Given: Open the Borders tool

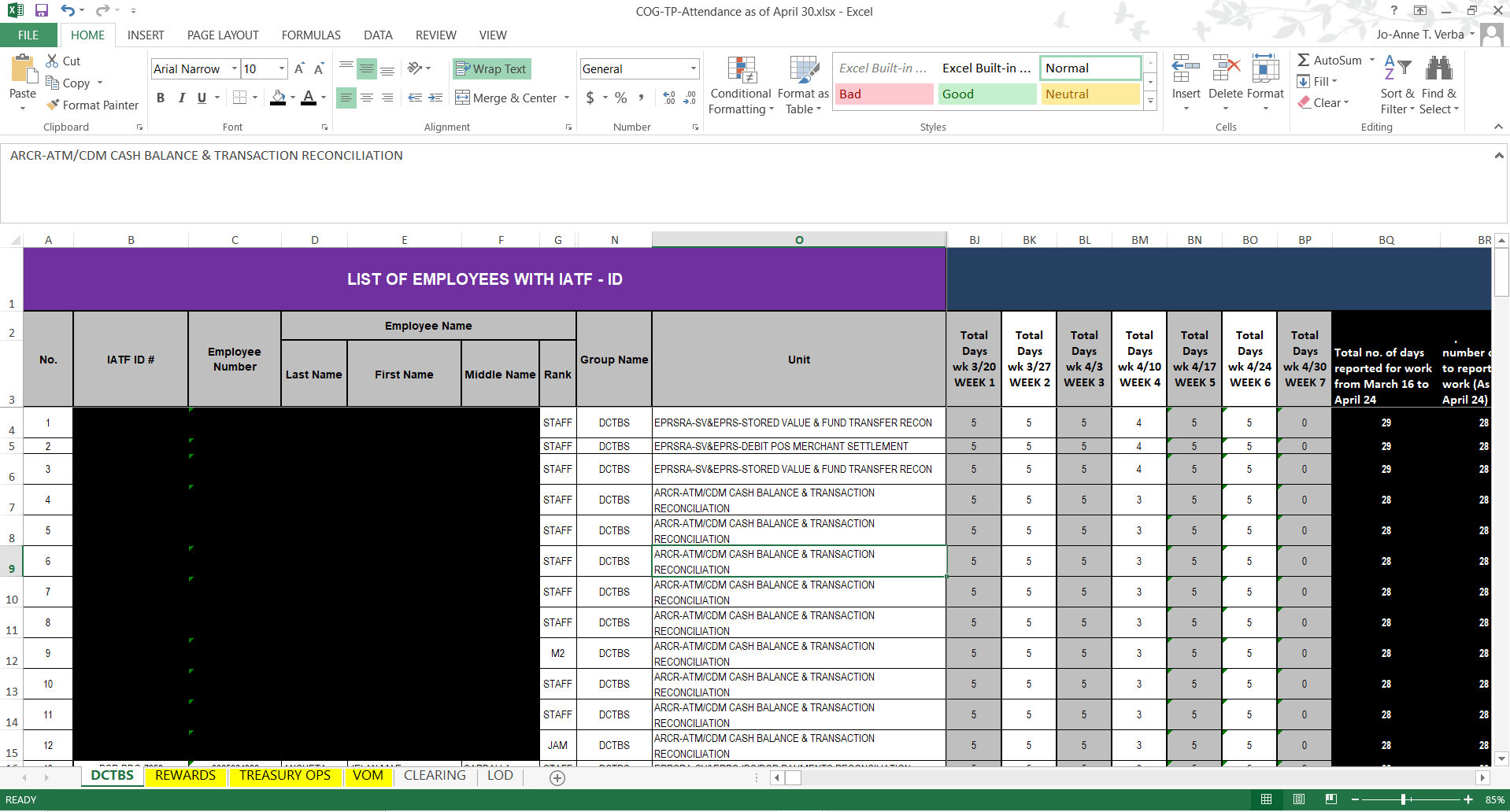Looking at the screenshot, I should [240, 98].
